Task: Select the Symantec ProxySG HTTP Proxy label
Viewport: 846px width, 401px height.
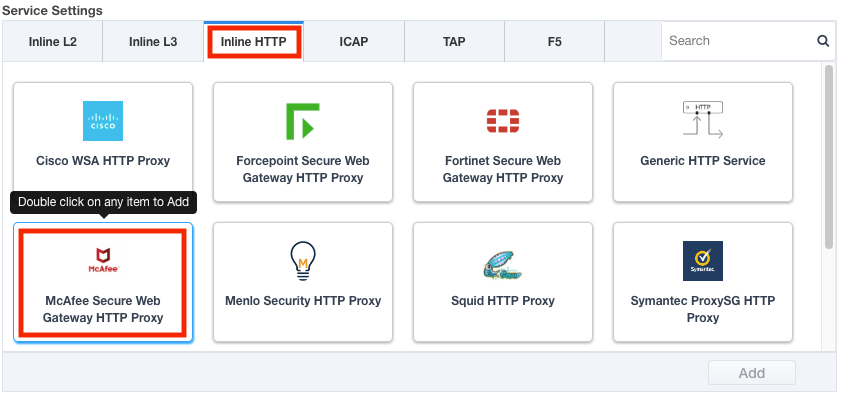Action: [702, 309]
